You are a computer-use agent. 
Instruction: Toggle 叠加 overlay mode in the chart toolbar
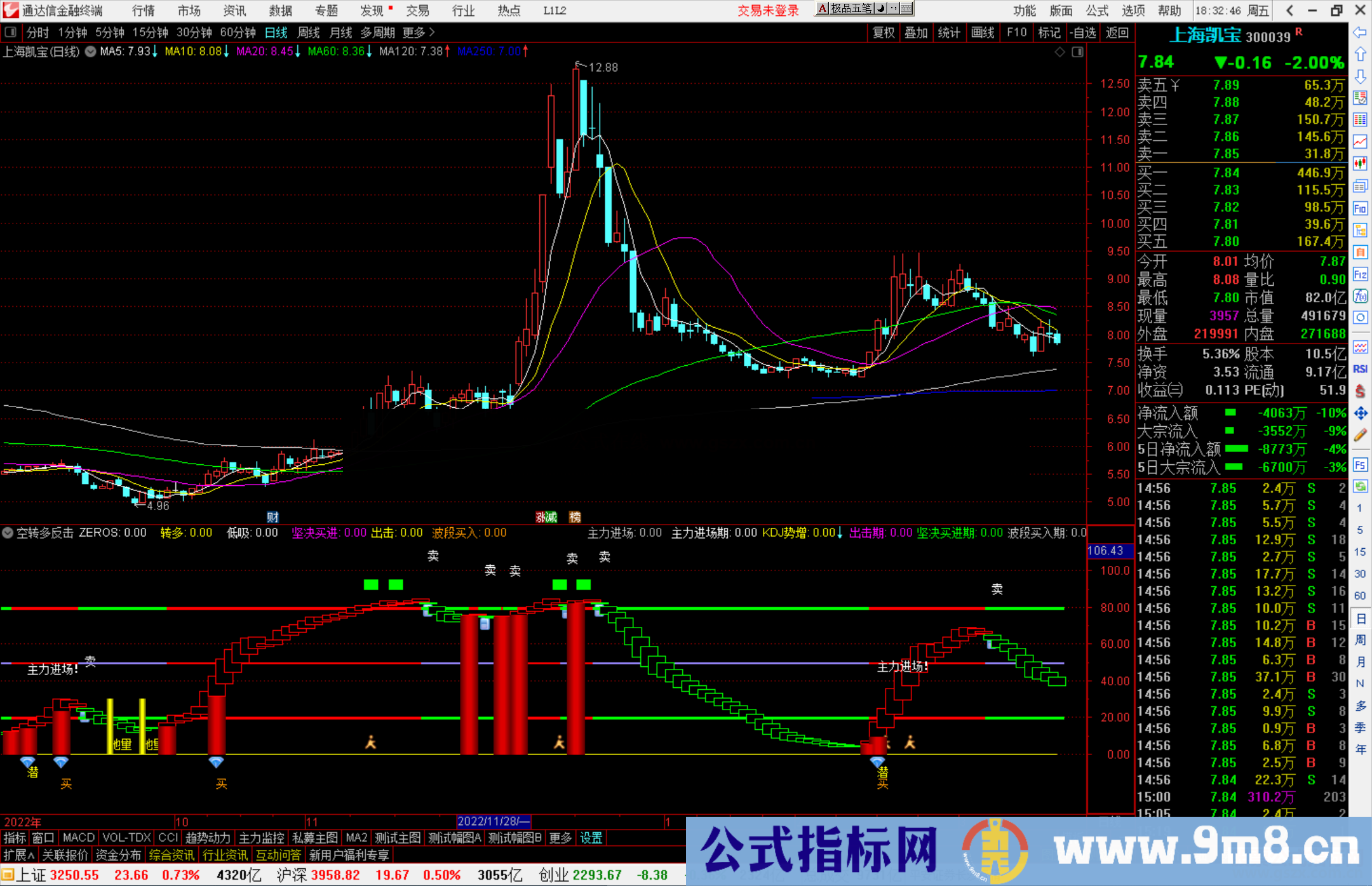[x=917, y=32]
